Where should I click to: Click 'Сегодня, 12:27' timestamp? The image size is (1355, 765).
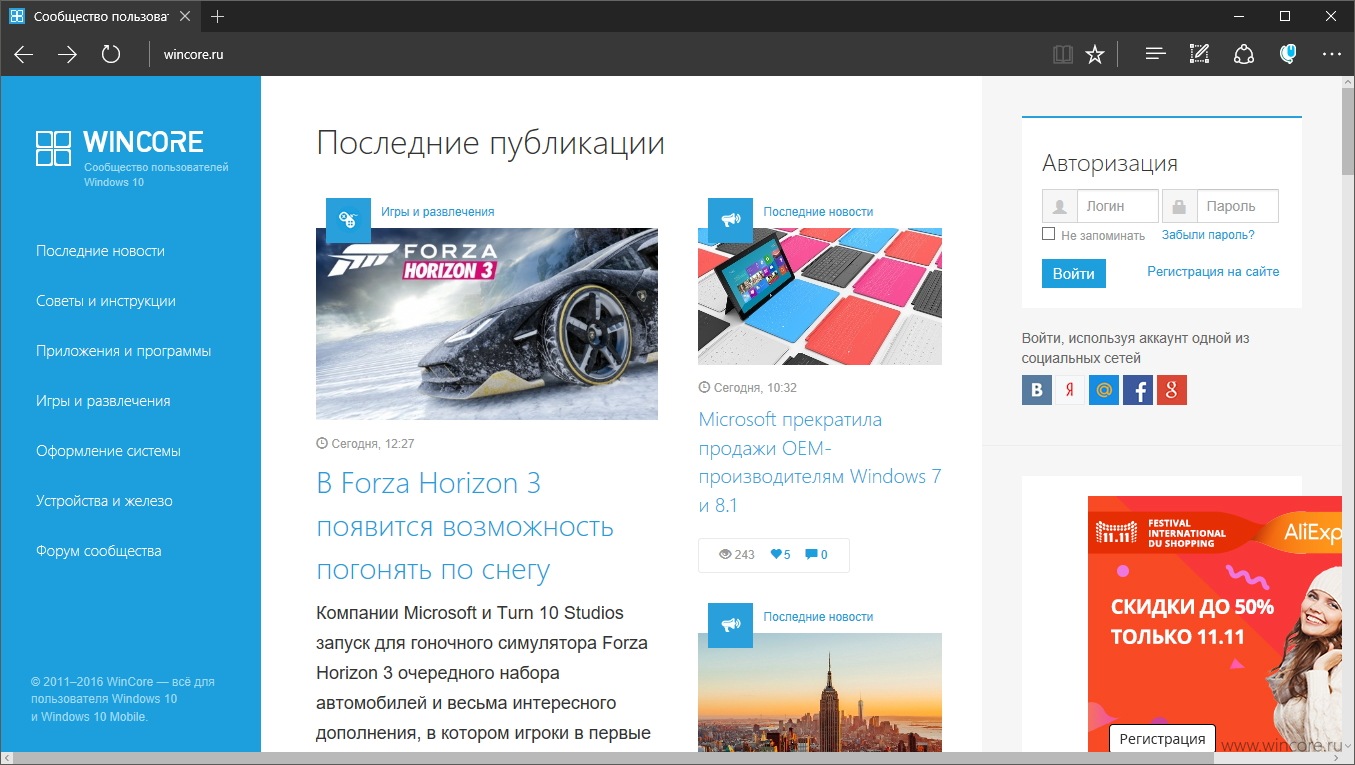pos(365,443)
